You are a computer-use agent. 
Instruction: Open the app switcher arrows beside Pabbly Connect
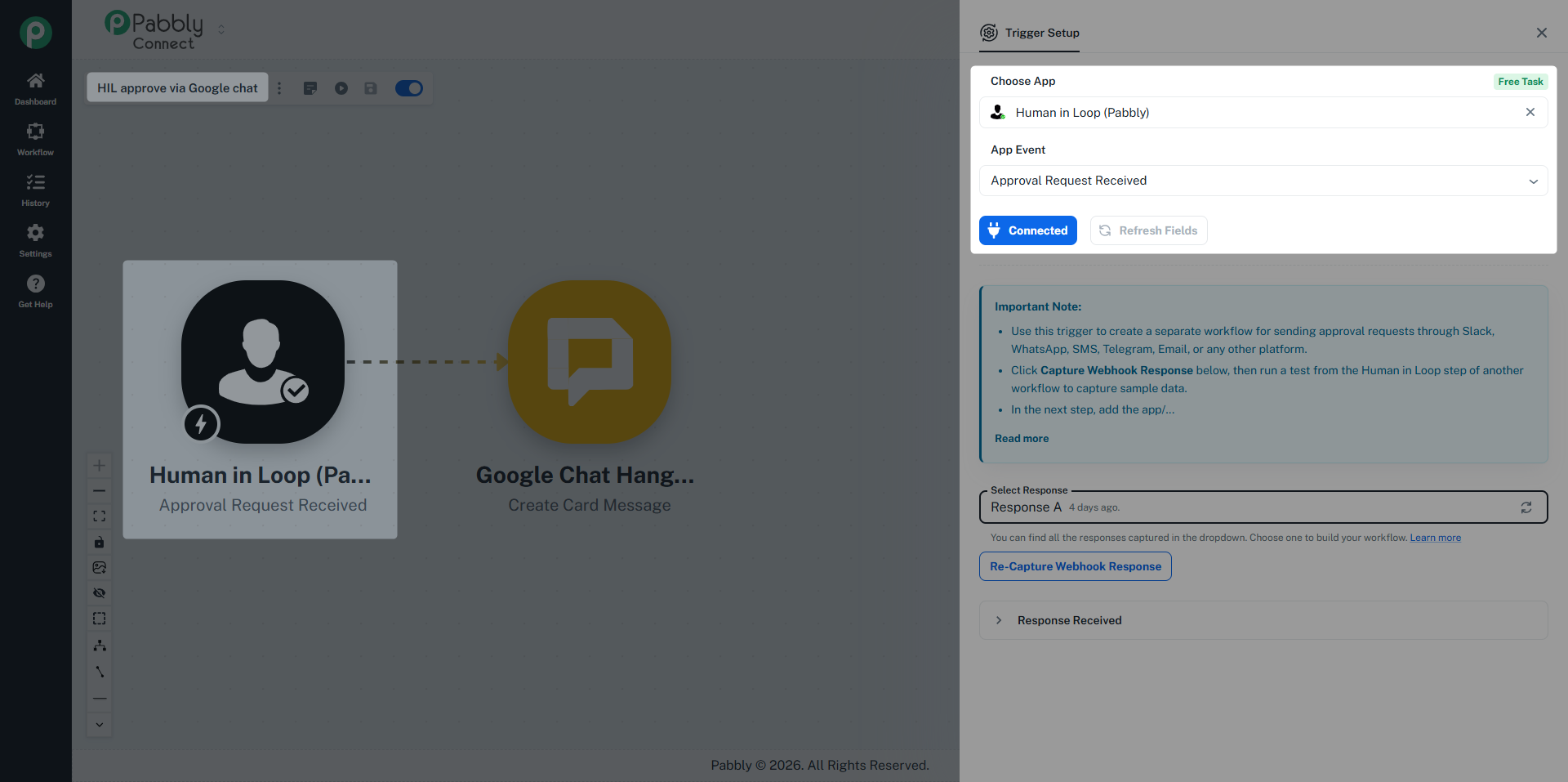coord(221,29)
